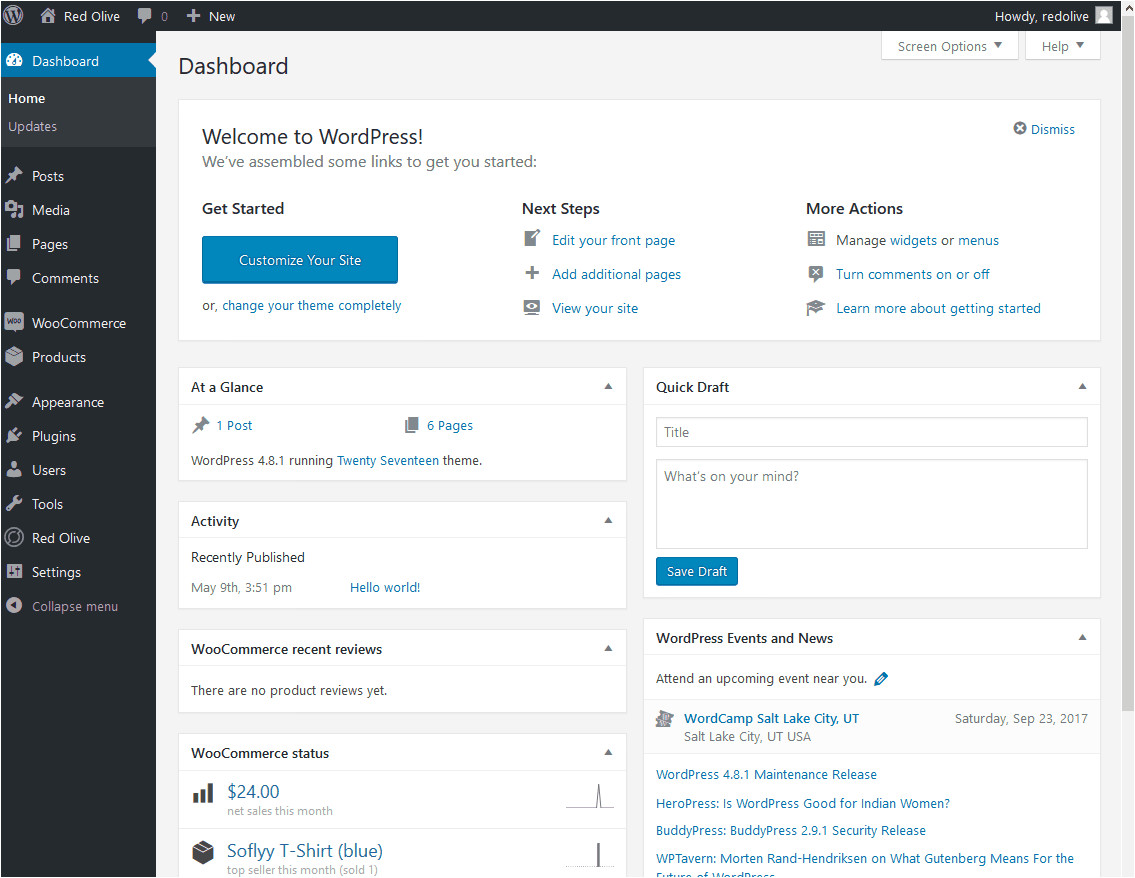This screenshot has height=878, width=1135.
Task: Open the WooCommerce menu
Action: pos(78,323)
